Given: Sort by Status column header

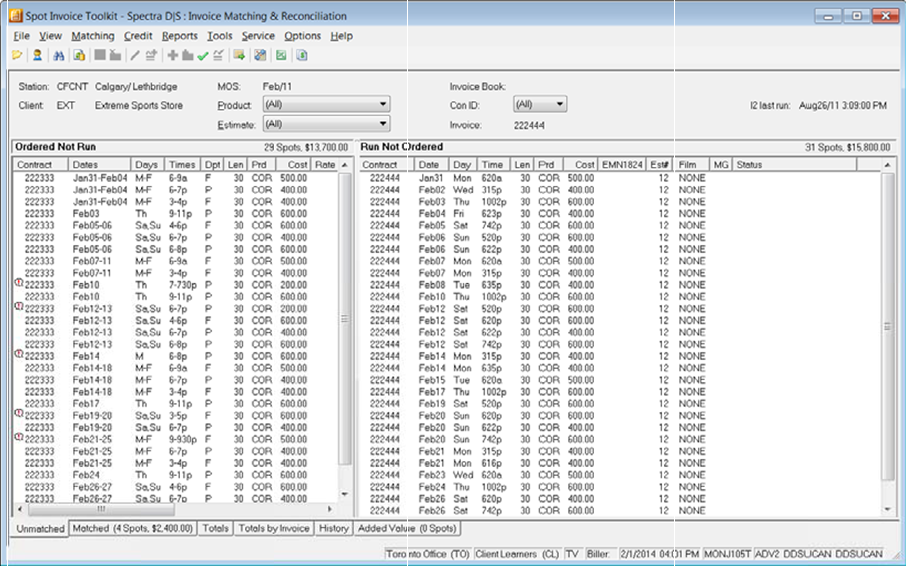Looking at the screenshot, I should pos(794,165).
